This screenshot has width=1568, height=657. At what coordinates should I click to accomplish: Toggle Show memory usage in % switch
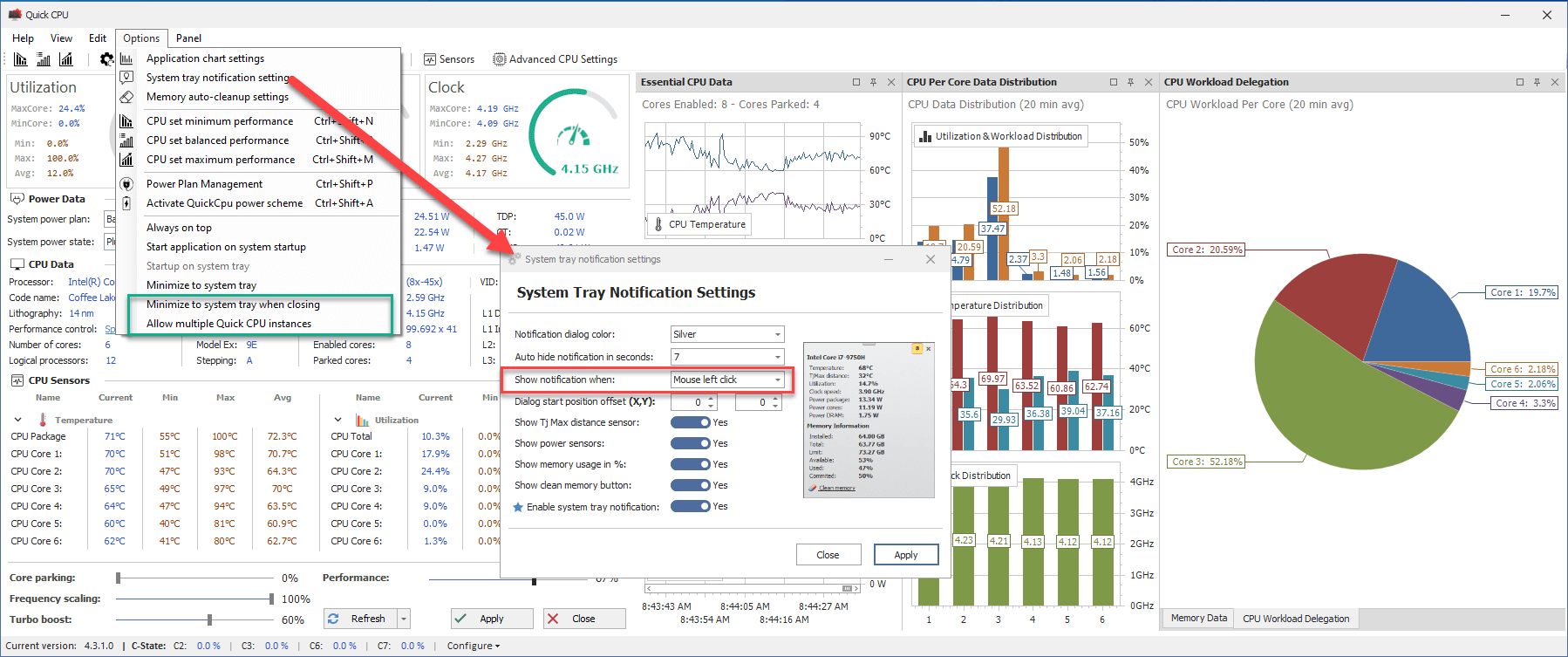[x=691, y=464]
